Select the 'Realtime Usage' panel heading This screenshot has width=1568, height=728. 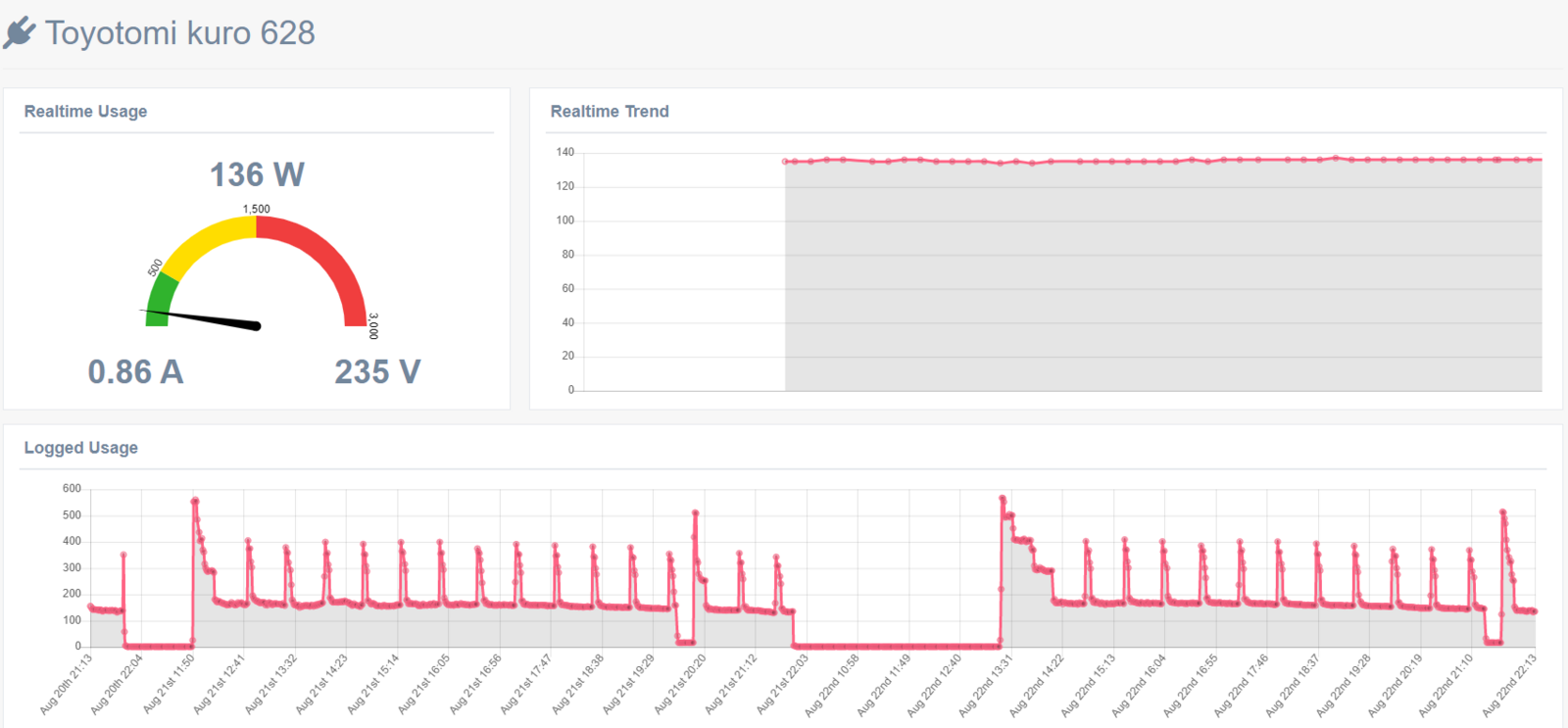85,112
